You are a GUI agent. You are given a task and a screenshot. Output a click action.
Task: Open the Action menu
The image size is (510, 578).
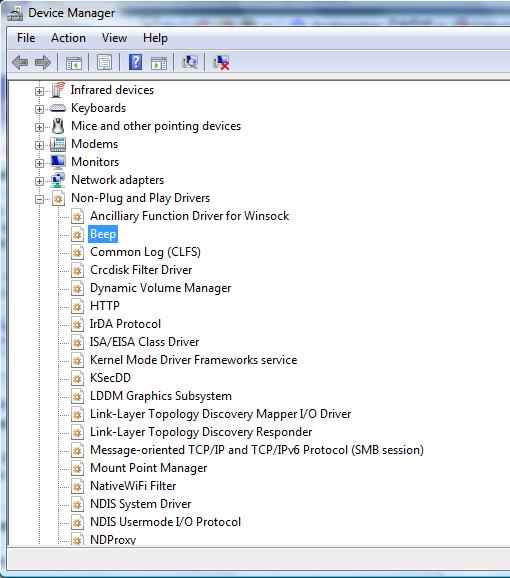point(68,38)
